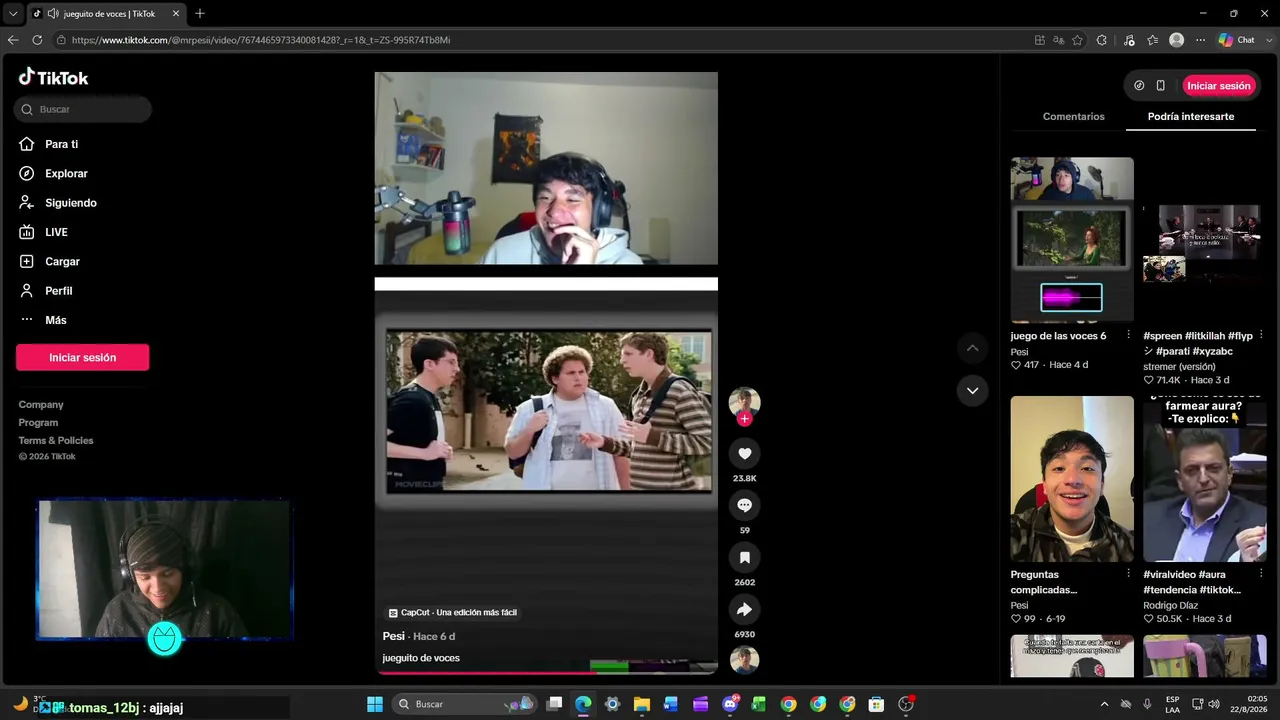The image size is (1280, 720).
Task: Open the 'Preguntas complicadas' video thumbnail
Action: 1072,479
